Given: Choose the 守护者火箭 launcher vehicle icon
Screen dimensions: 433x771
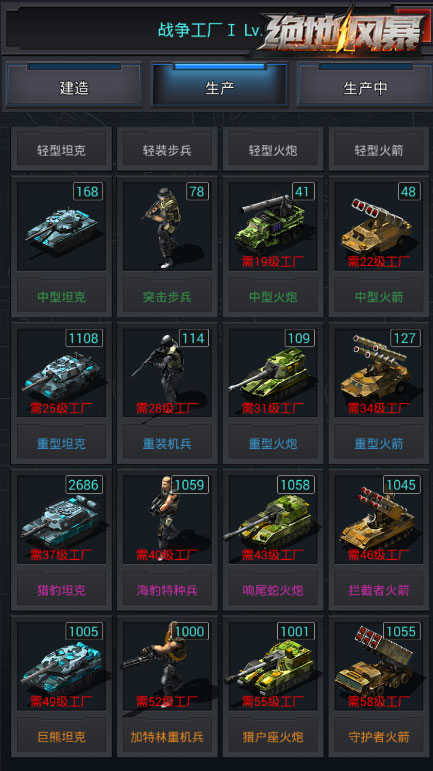Looking at the screenshot, I should pyautogui.click(x=378, y=666).
